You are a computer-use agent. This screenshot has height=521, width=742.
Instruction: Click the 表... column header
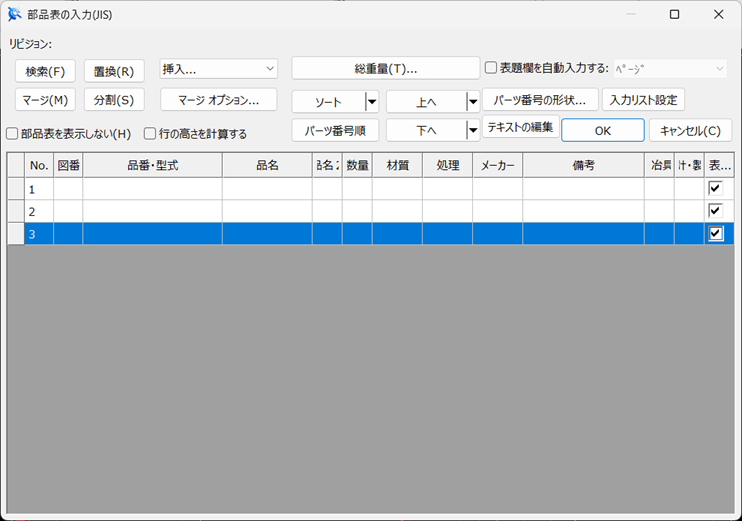click(719, 165)
